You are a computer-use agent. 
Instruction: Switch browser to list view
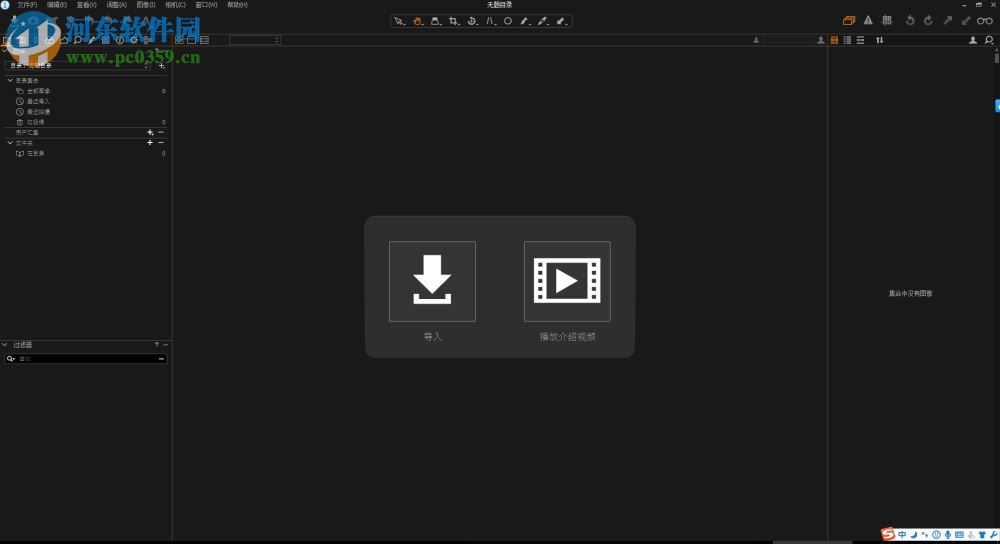pos(847,40)
